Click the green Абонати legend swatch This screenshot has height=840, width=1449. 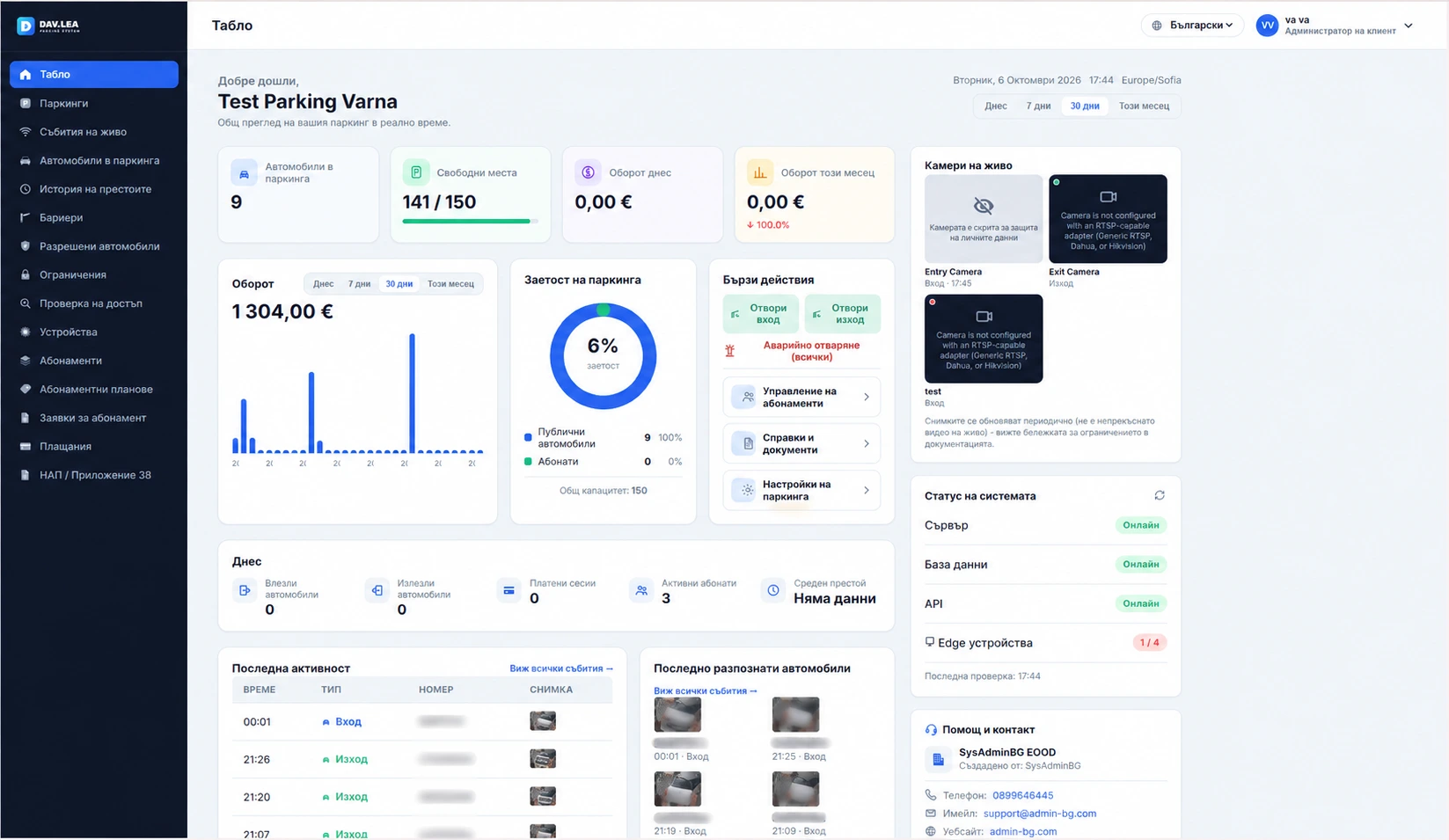[x=528, y=461]
